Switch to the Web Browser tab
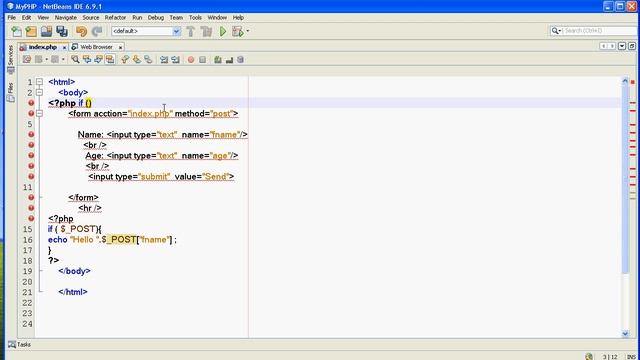This screenshot has width=640, height=360. 96,47
